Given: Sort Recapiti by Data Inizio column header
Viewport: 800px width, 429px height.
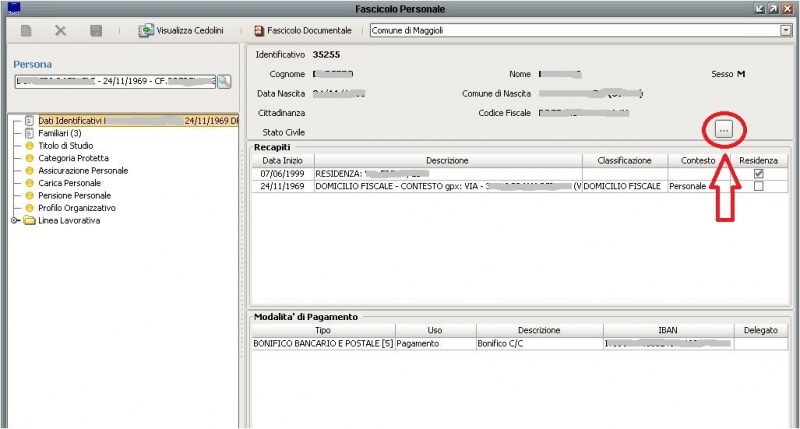Looking at the screenshot, I should (x=283, y=160).
